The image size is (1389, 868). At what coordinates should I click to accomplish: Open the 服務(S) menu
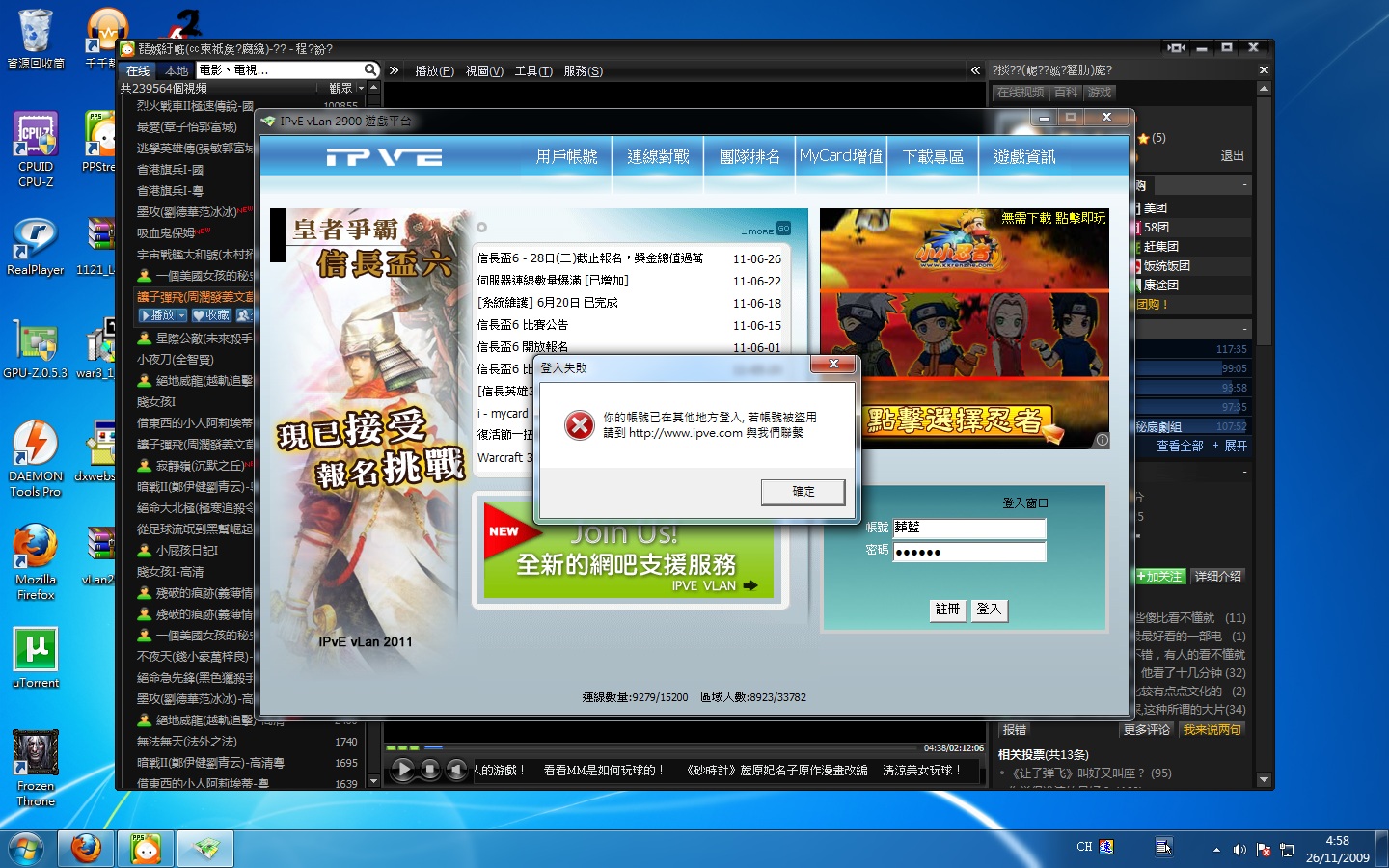pos(584,70)
